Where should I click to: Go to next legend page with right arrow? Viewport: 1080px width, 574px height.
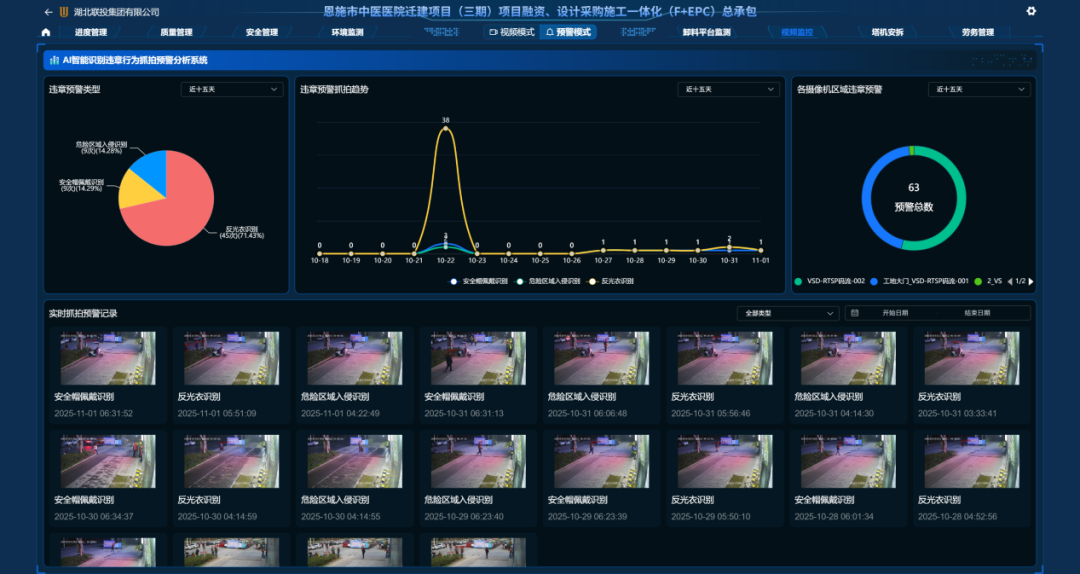pyautogui.click(x=1031, y=282)
